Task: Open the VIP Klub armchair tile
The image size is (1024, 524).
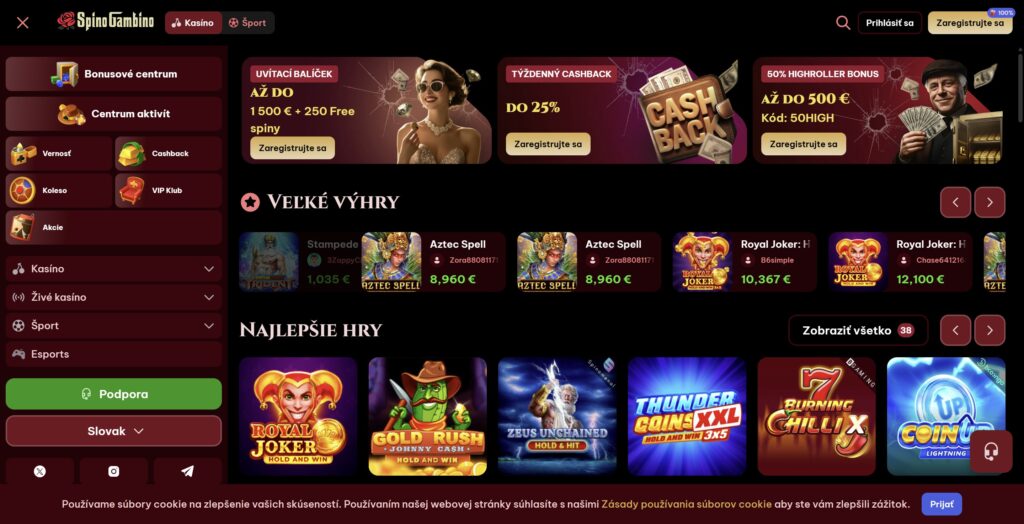Action: pos(168,191)
